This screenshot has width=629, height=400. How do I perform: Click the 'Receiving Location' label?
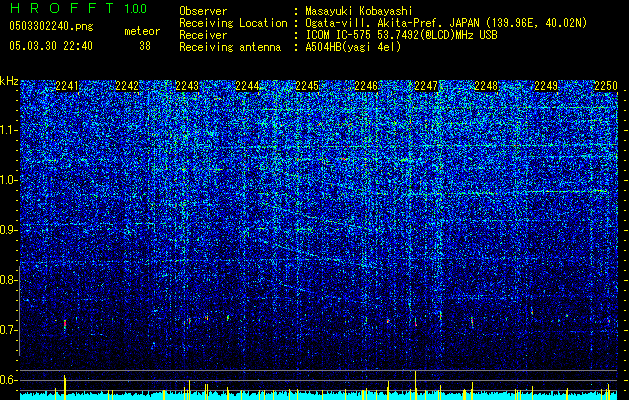point(233,23)
